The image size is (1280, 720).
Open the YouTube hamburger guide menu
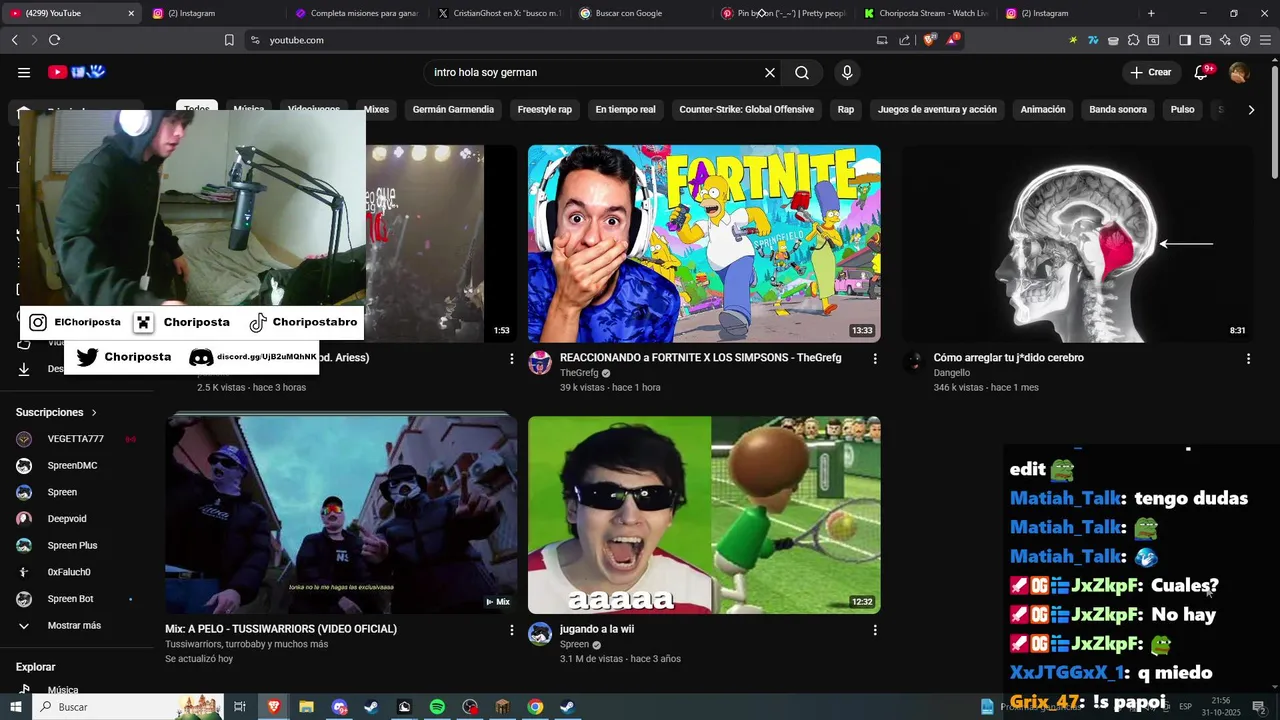[24, 72]
